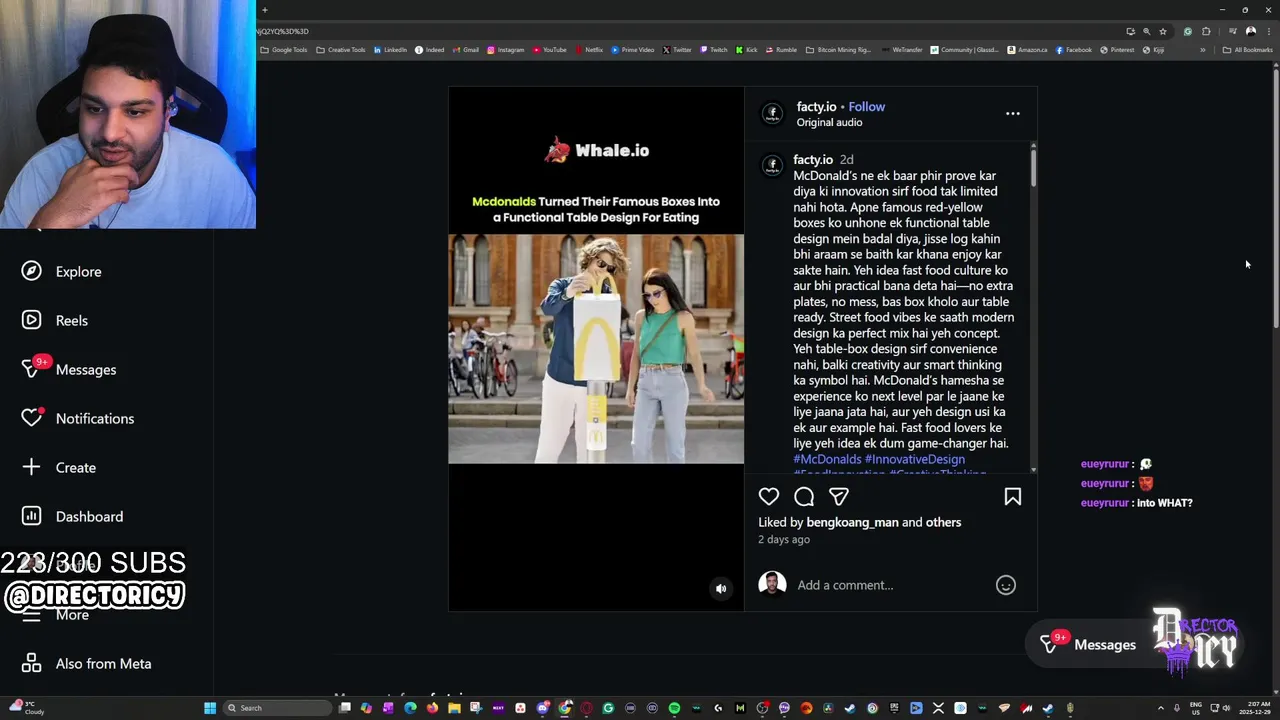The image size is (1280, 720).
Task: Open Explore from the Instagram sidebar
Action: click(62, 271)
